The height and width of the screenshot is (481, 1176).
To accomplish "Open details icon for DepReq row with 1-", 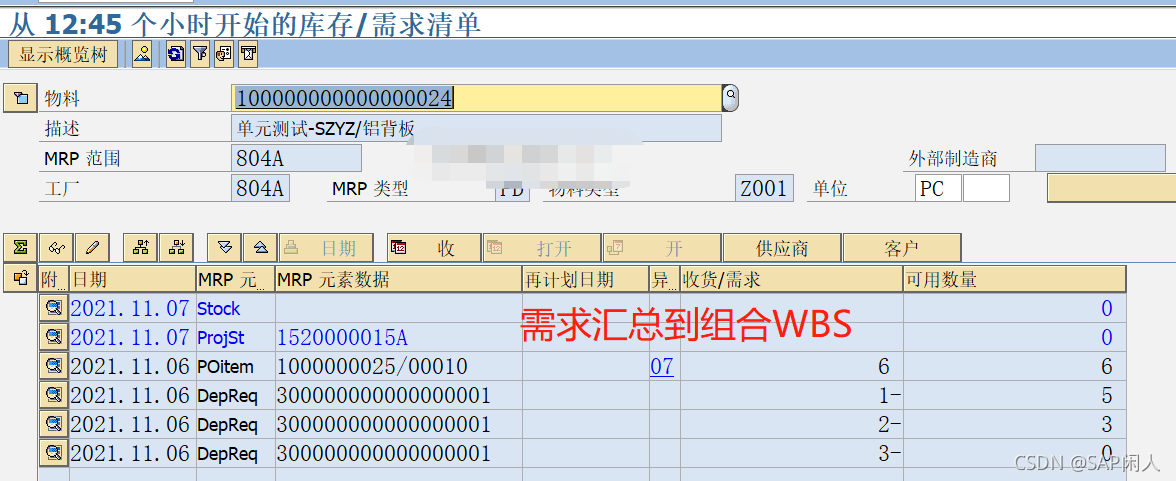I will (53, 395).
